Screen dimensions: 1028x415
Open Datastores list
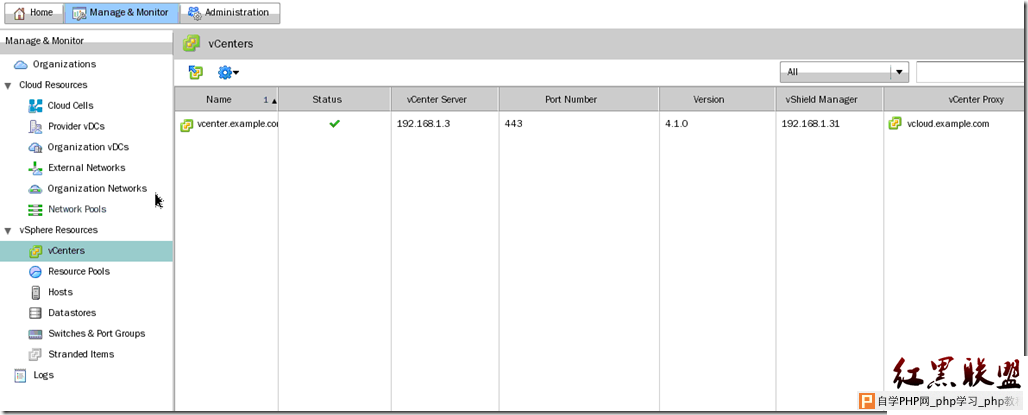[x=72, y=313]
